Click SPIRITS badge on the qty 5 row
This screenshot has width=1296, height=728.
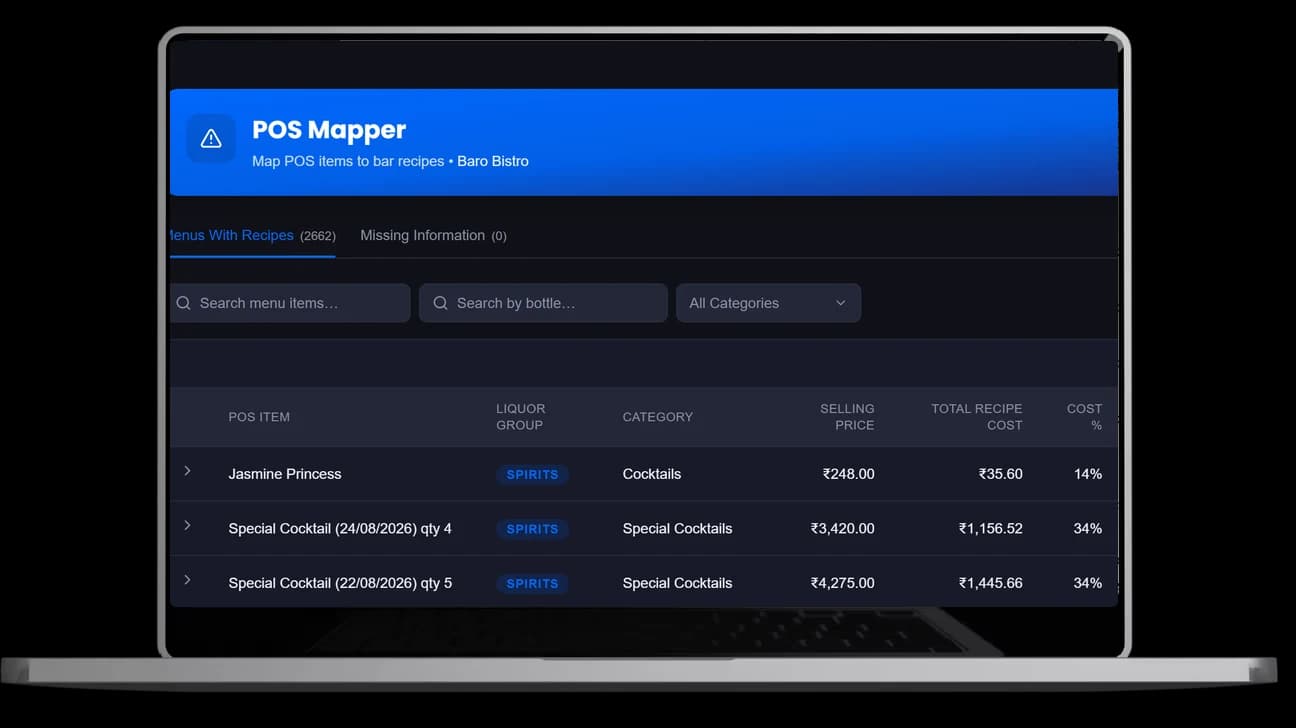532,584
